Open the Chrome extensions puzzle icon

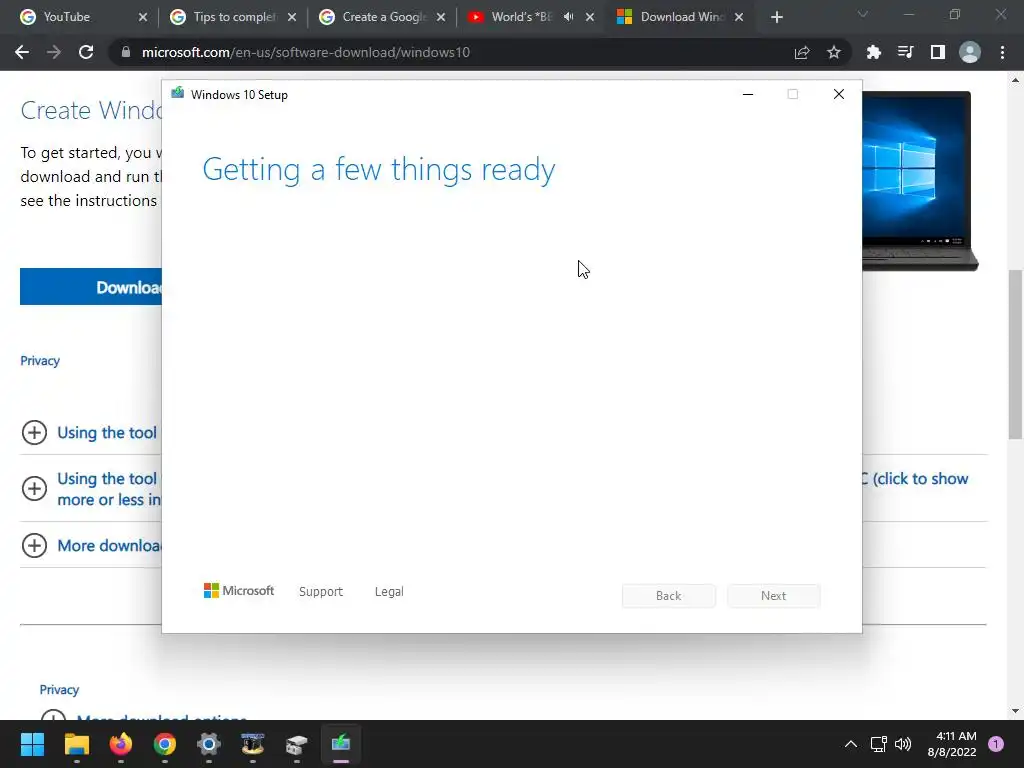[873, 52]
